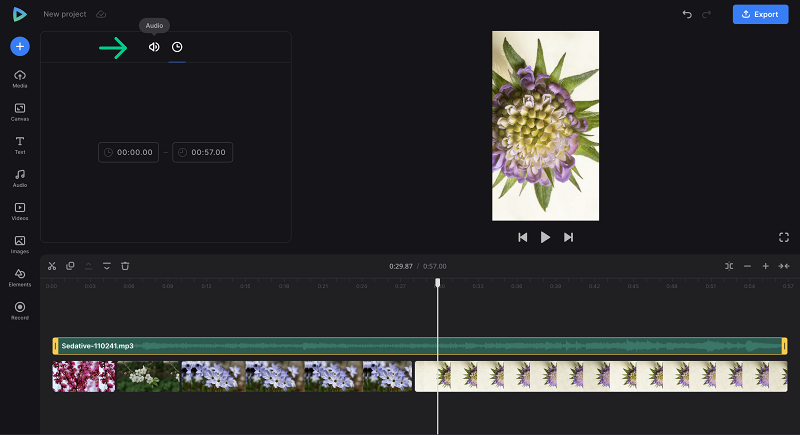800x435 pixels.
Task: Open the Audio sidebar panel
Action: coord(20,178)
